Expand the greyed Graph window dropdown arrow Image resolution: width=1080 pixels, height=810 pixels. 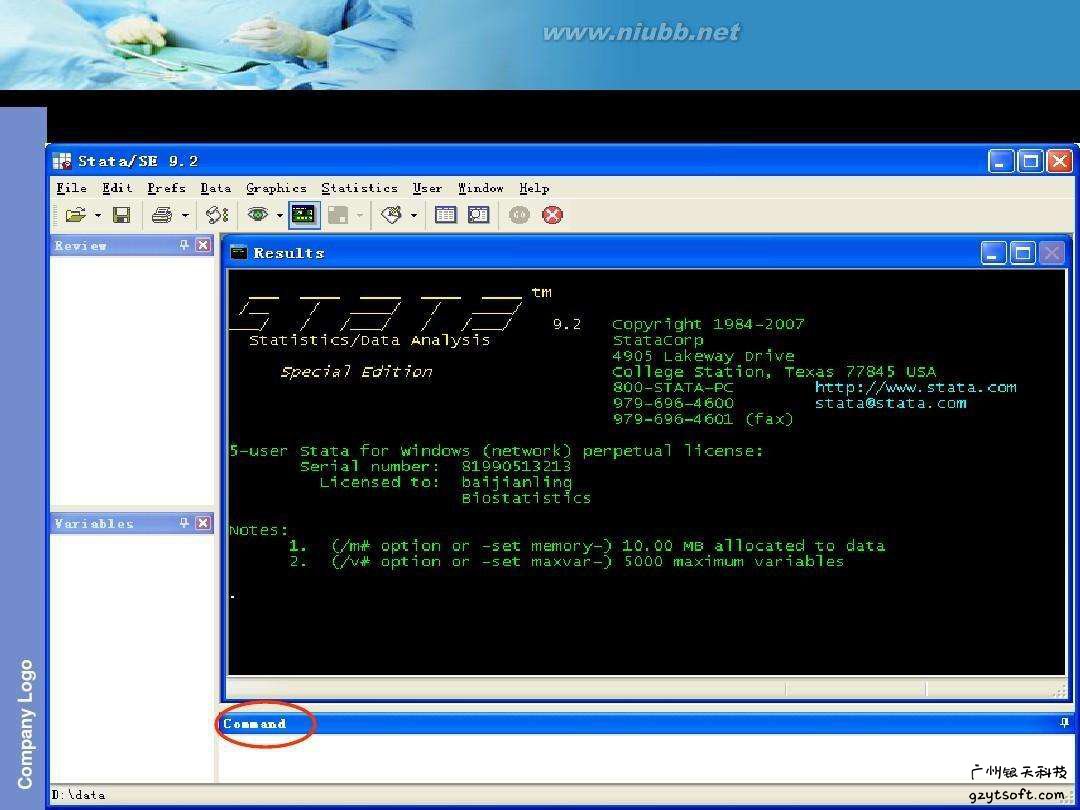(x=360, y=216)
